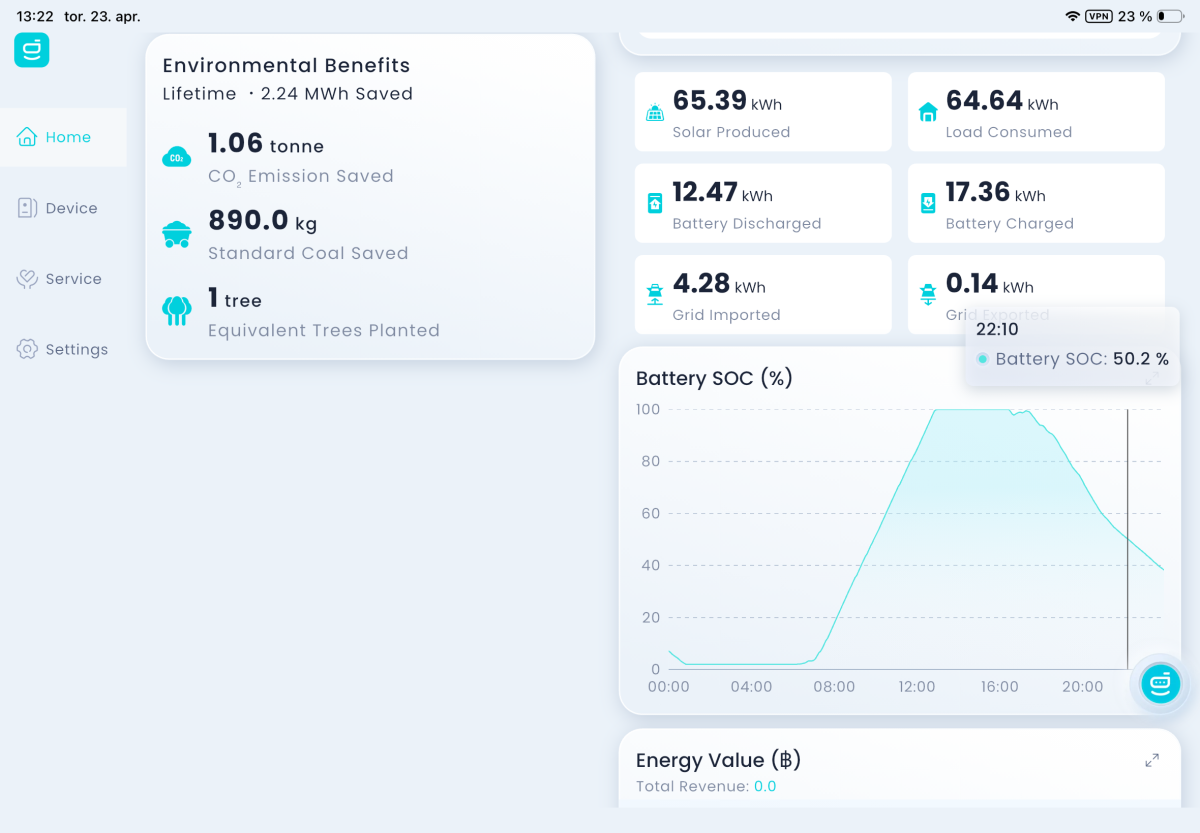
Task: Click the tree icon next to Equivalent Trees
Action: click(177, 311)
